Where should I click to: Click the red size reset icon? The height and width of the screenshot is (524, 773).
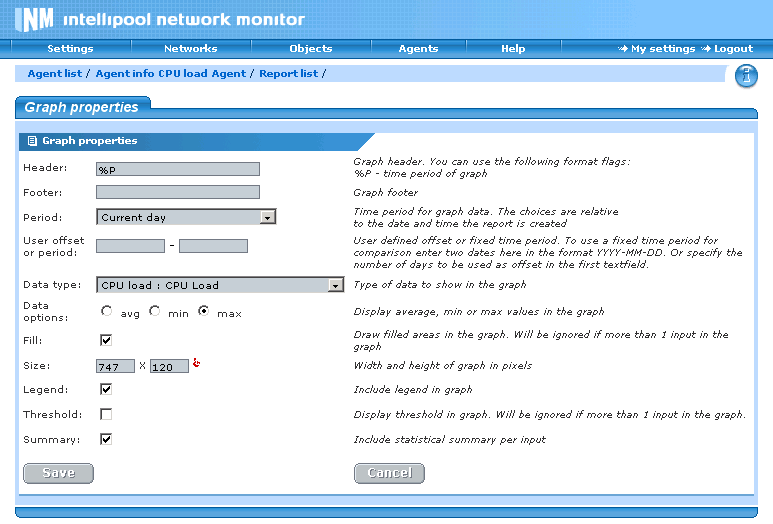click(196, 364)
